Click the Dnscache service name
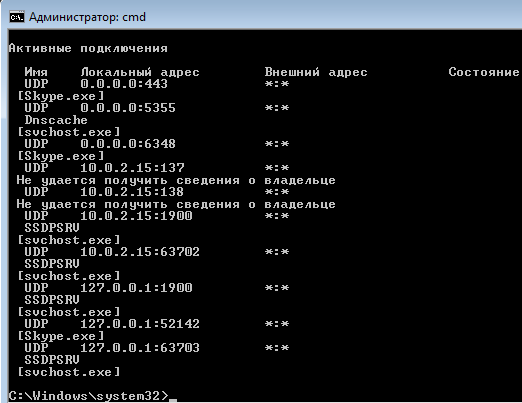The image size is (522, 403). 56,120
